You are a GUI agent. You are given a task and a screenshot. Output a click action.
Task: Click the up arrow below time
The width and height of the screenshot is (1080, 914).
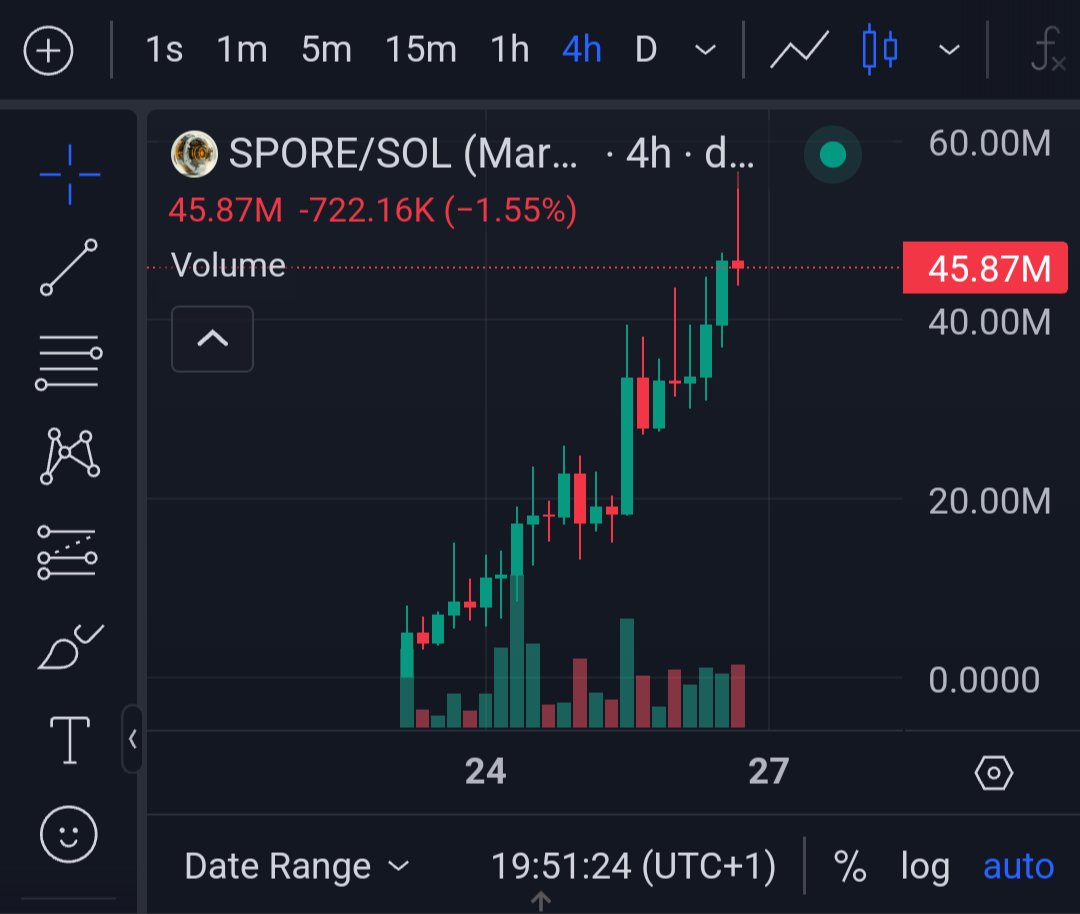pos(541,902)
